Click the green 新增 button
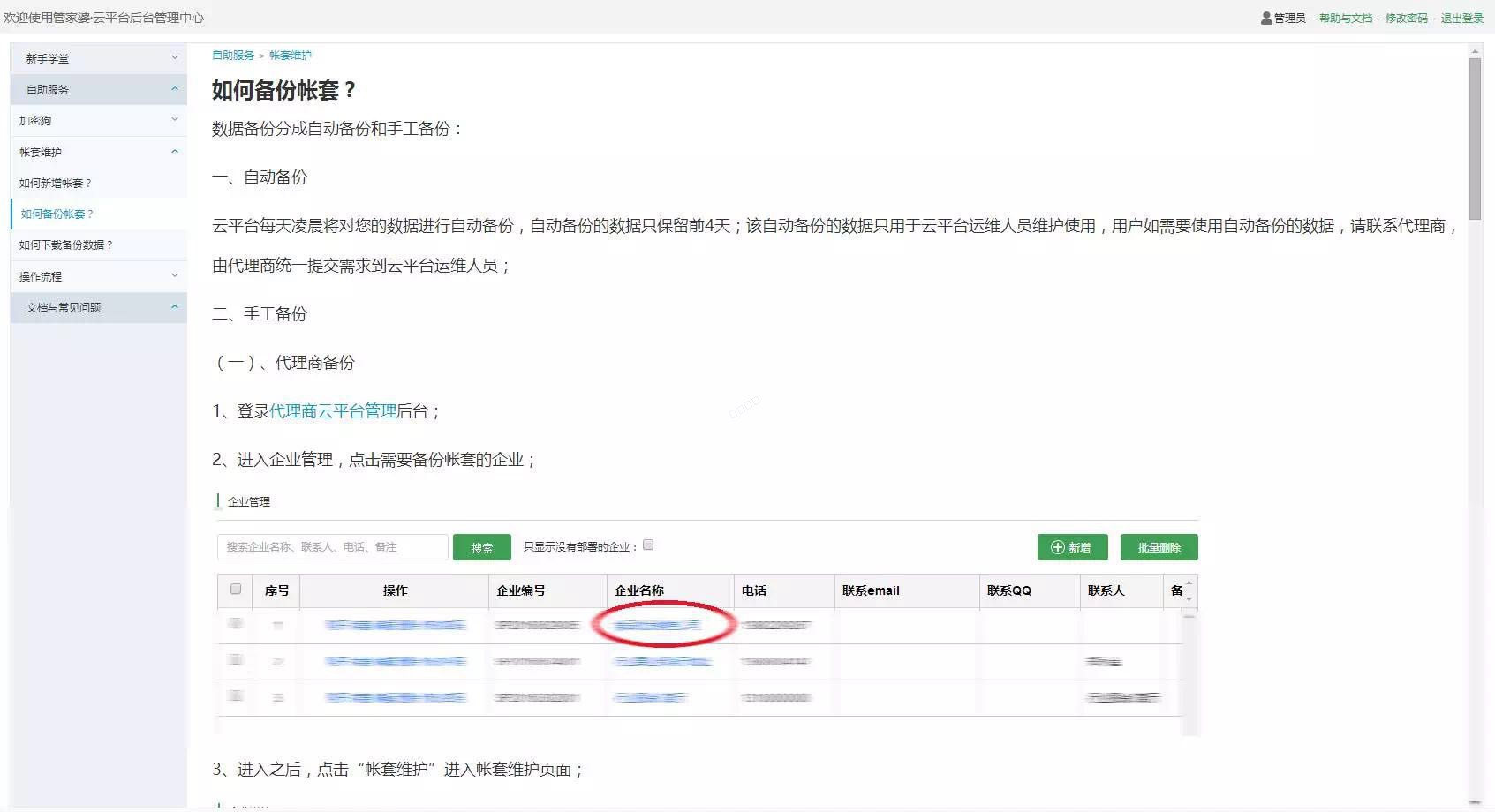This screenshot has height=812, width=1495. click(x=1072, y=547)
